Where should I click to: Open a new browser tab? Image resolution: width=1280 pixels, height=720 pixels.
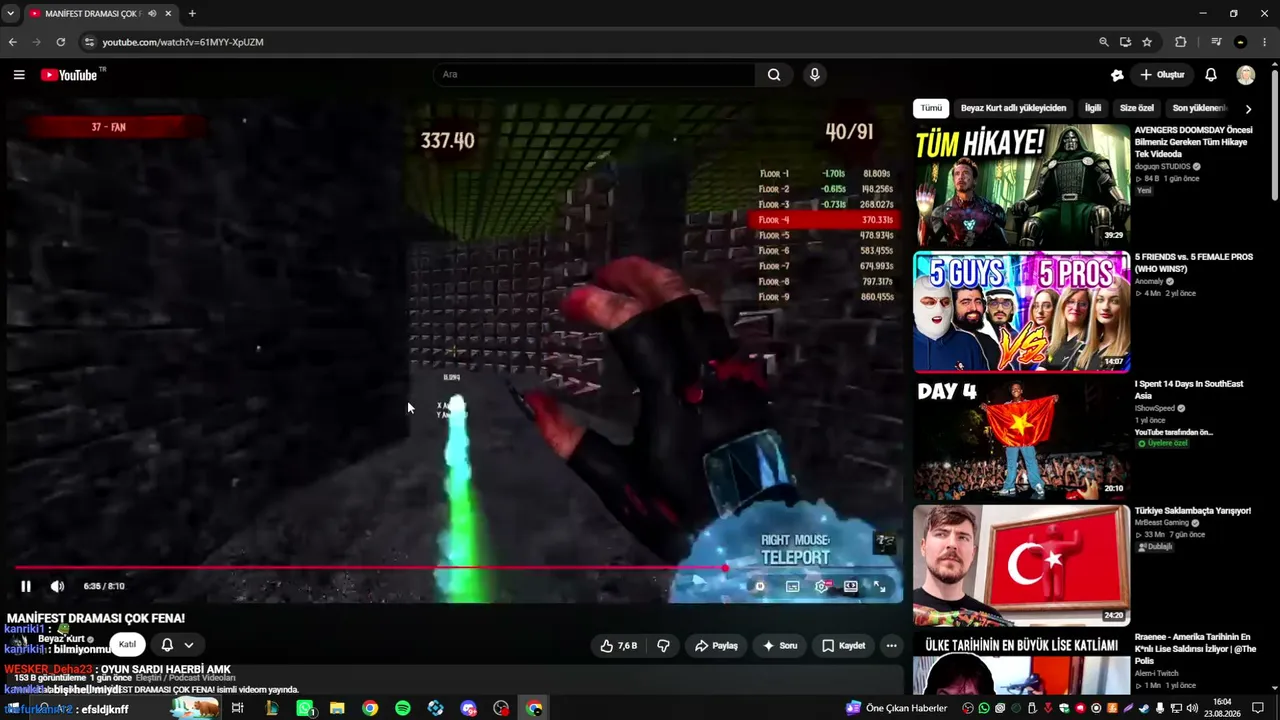point(192,14)
